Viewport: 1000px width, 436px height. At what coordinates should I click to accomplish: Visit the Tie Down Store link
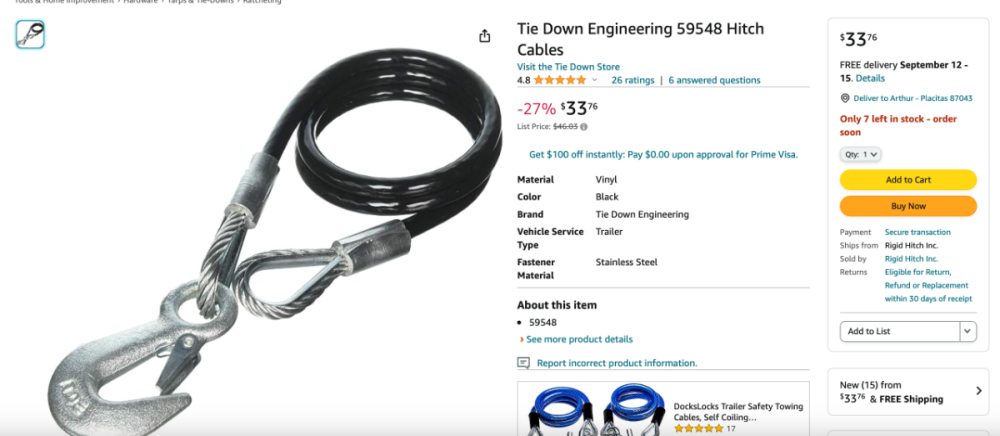pos(568,67)
